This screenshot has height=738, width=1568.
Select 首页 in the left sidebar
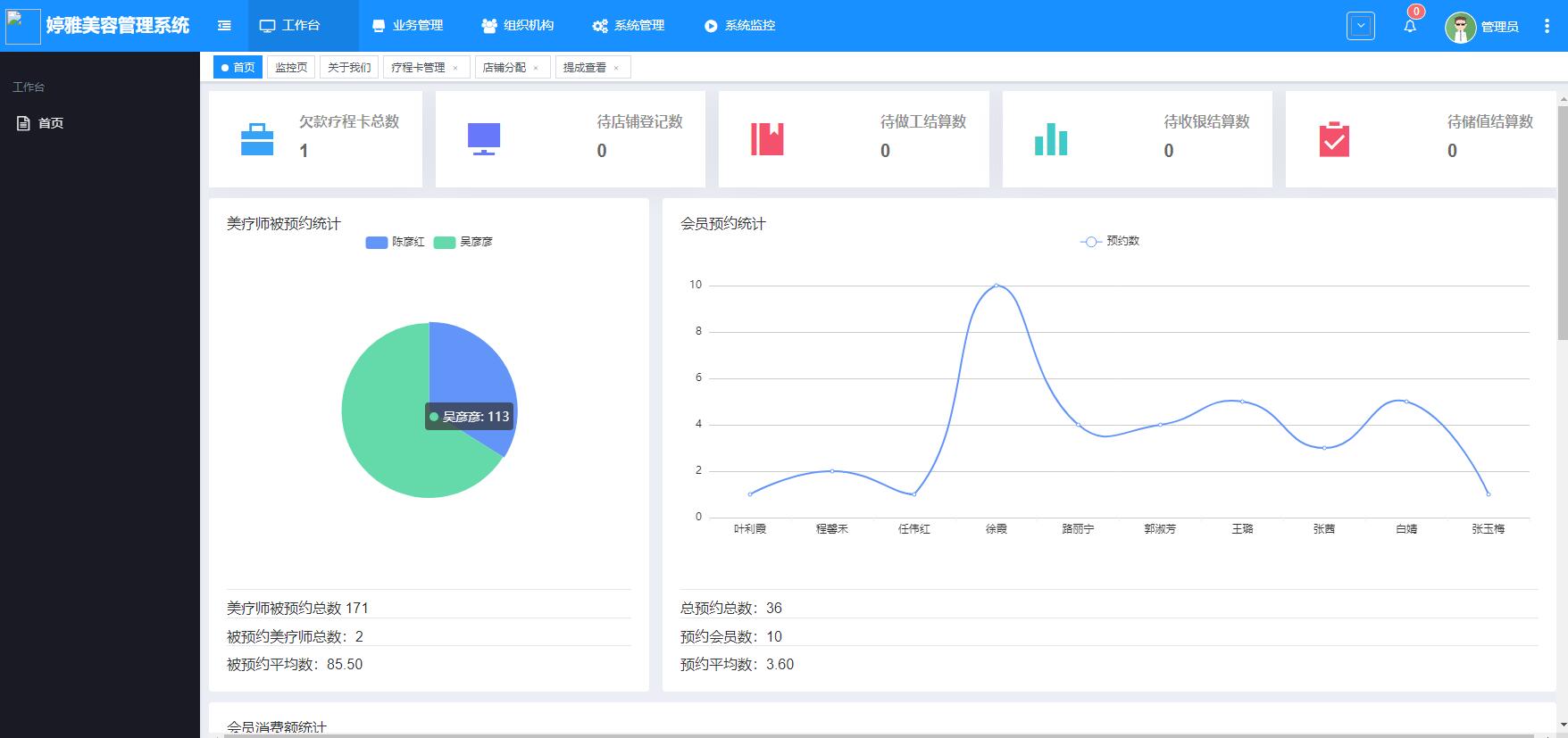point(50,123)
